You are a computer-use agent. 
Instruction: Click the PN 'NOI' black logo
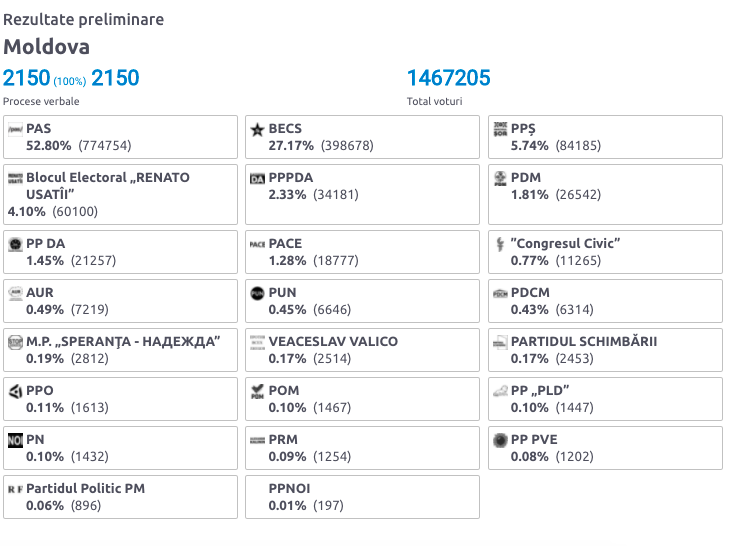(x=15, y=440)
